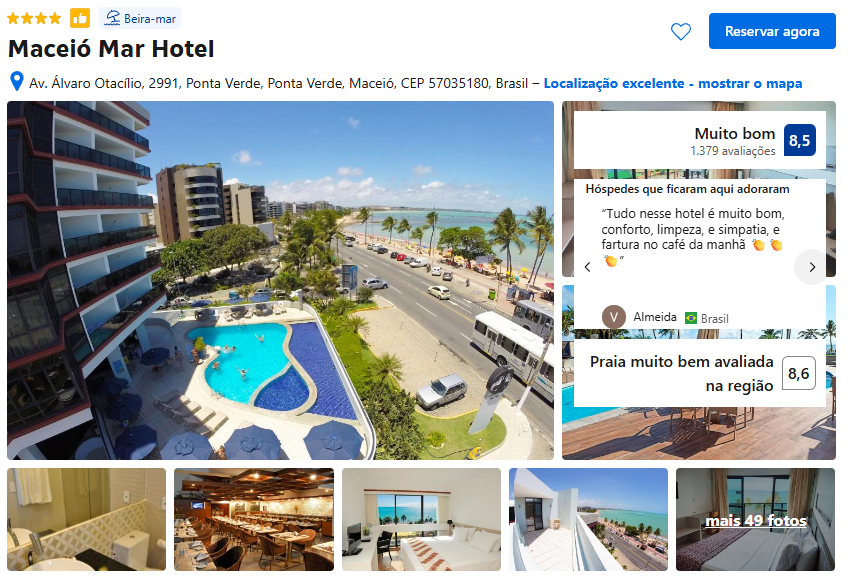The image size is (848, 583).
Task: Click the 8,6 beach rating badge
Action: [x=798, y=374]
